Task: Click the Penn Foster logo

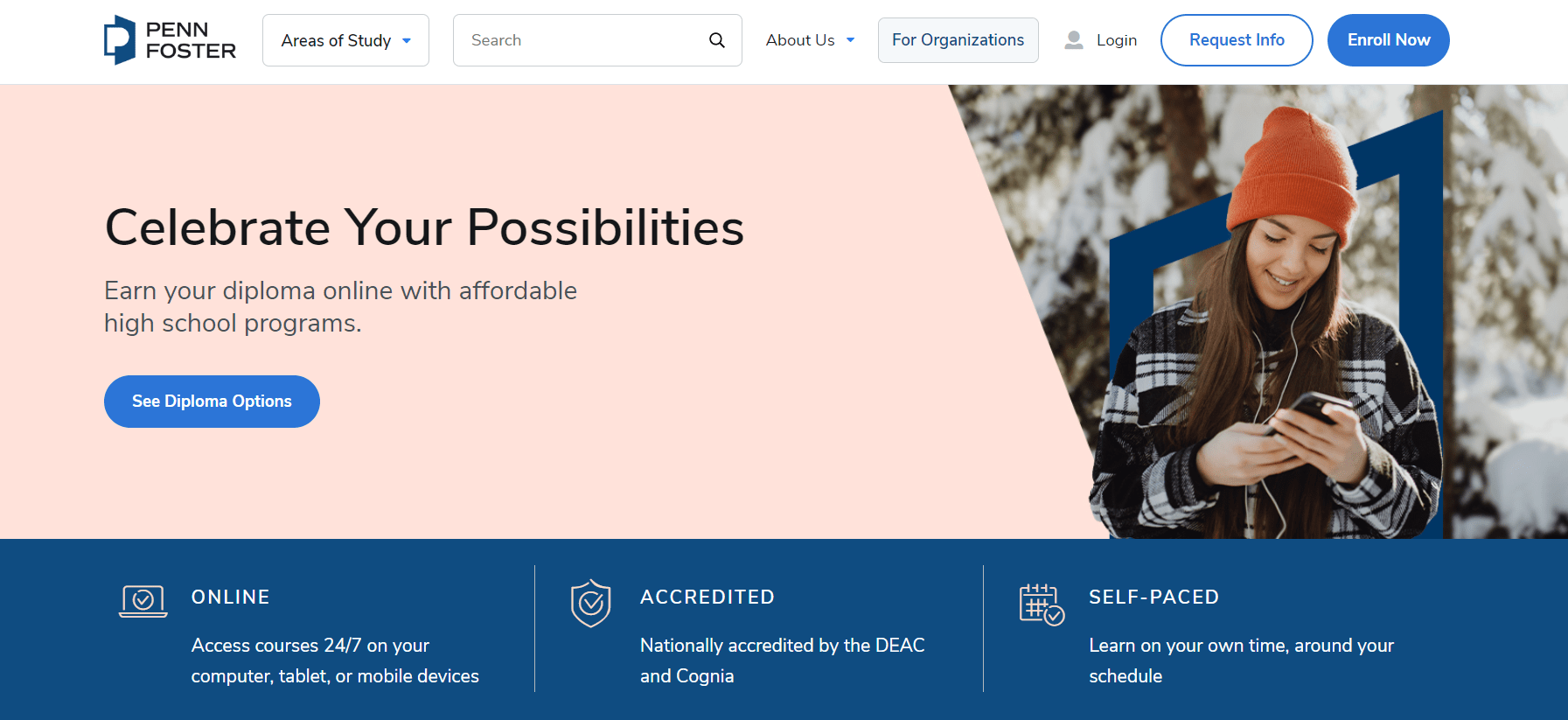Action: pos(170,40)
